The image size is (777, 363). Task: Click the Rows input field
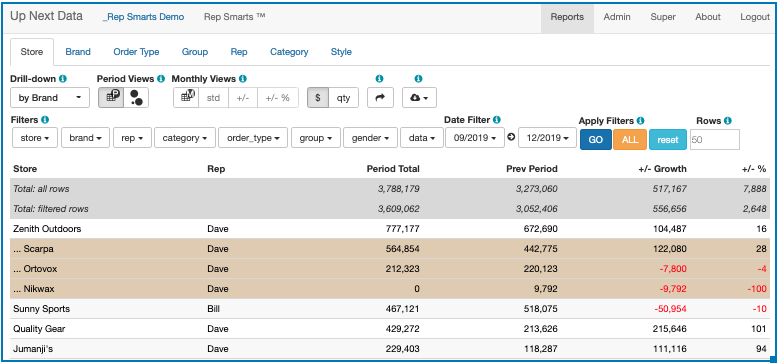tap(715, 140)
